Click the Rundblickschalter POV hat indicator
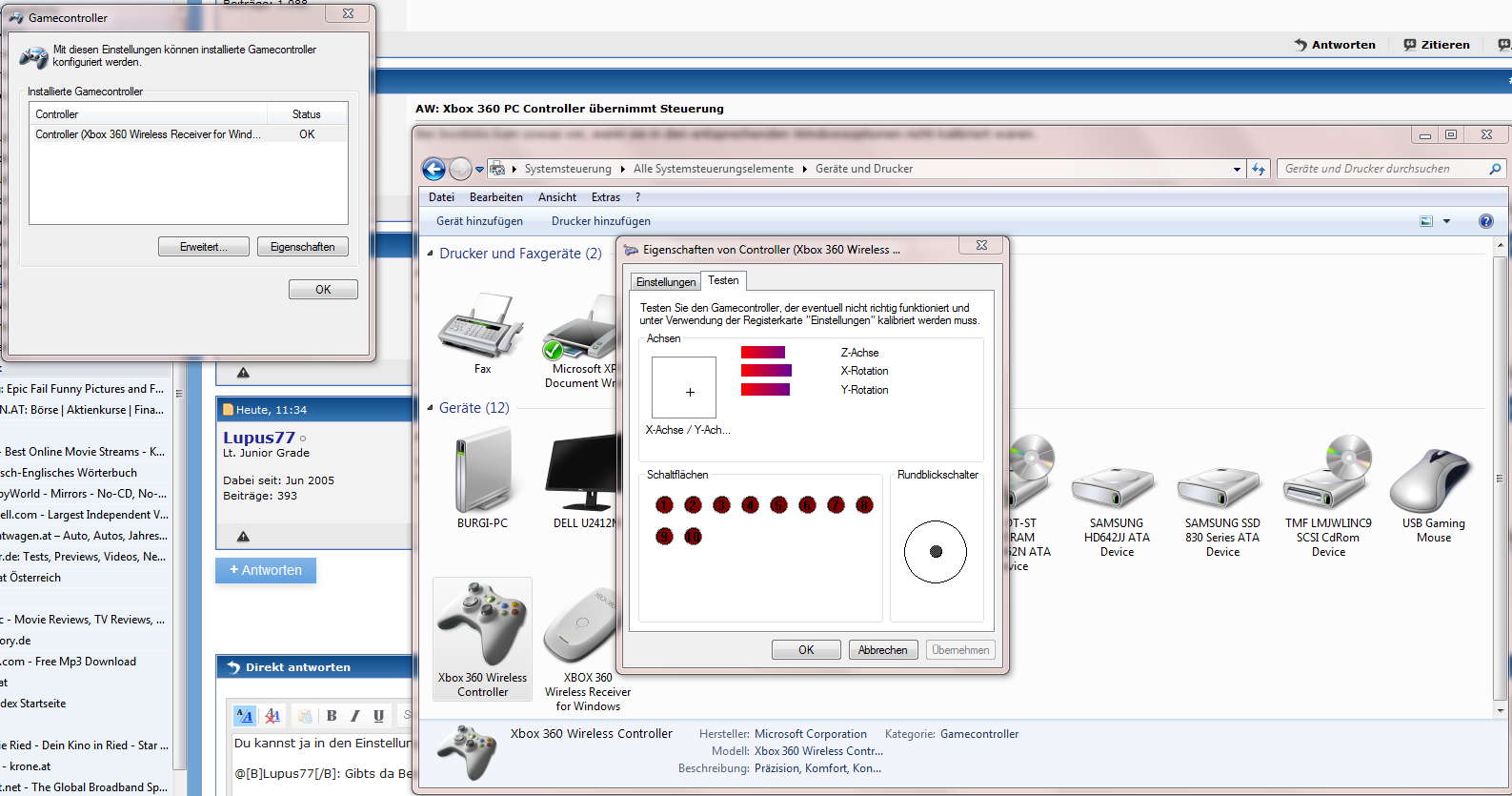Image resolution: width=1512 pixels, height=796 pixels. pos(936,551)
